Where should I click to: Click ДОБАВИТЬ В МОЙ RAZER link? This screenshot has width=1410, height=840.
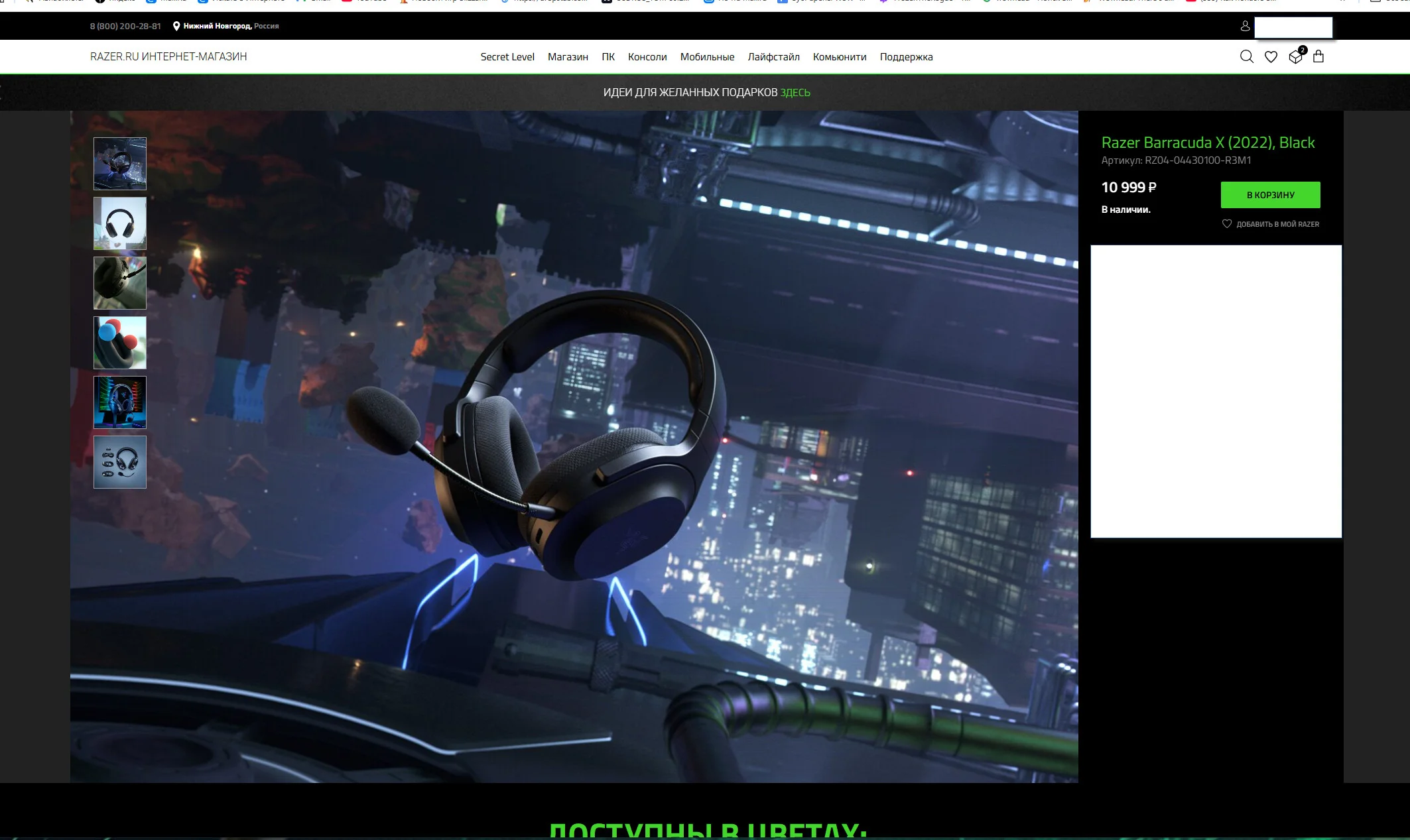[x=1277, y=224]
